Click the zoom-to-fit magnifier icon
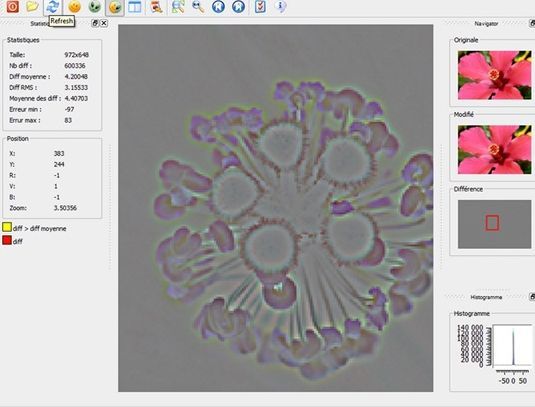This screenshot has height=407, width=535. (x=178, y=6)
